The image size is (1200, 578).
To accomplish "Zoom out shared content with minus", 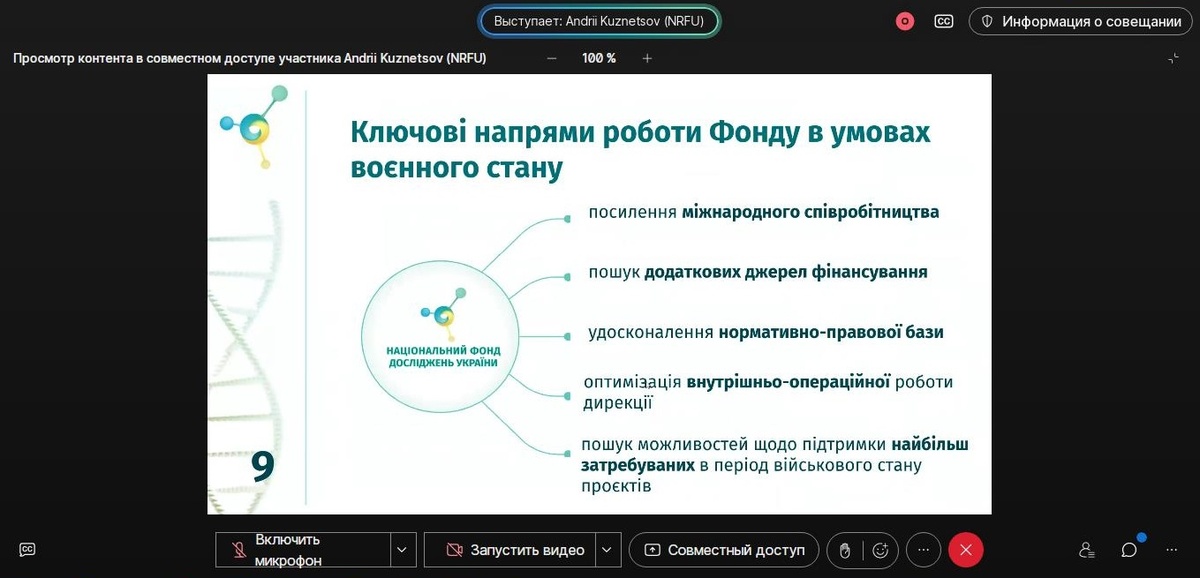I will click(552, 58).
